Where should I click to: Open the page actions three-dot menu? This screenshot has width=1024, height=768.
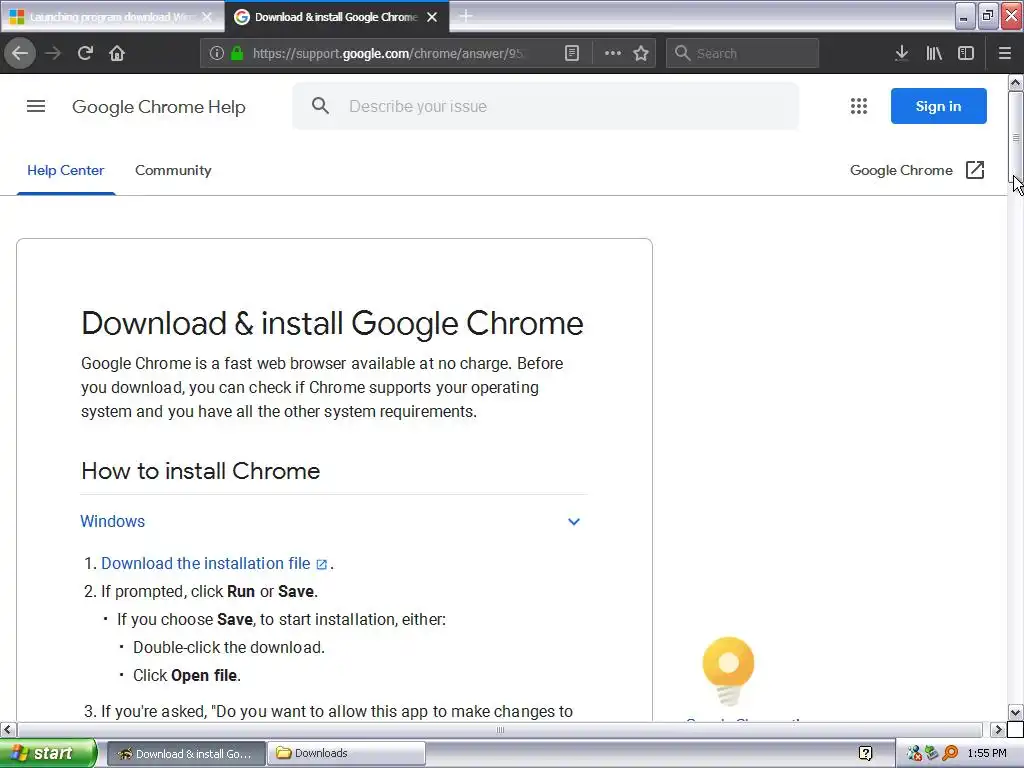(x=613, y=53)
